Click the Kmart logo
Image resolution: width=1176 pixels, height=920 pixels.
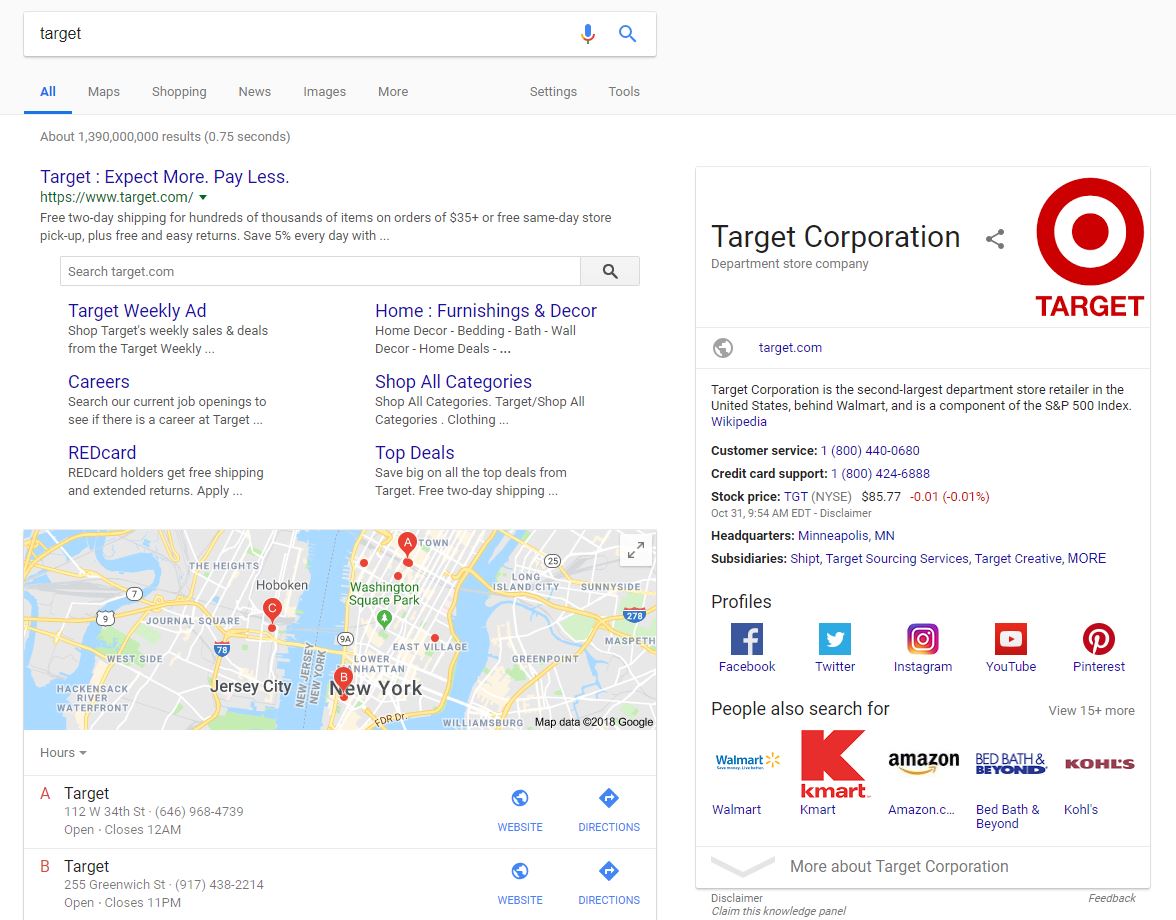[x=835, y=764]
